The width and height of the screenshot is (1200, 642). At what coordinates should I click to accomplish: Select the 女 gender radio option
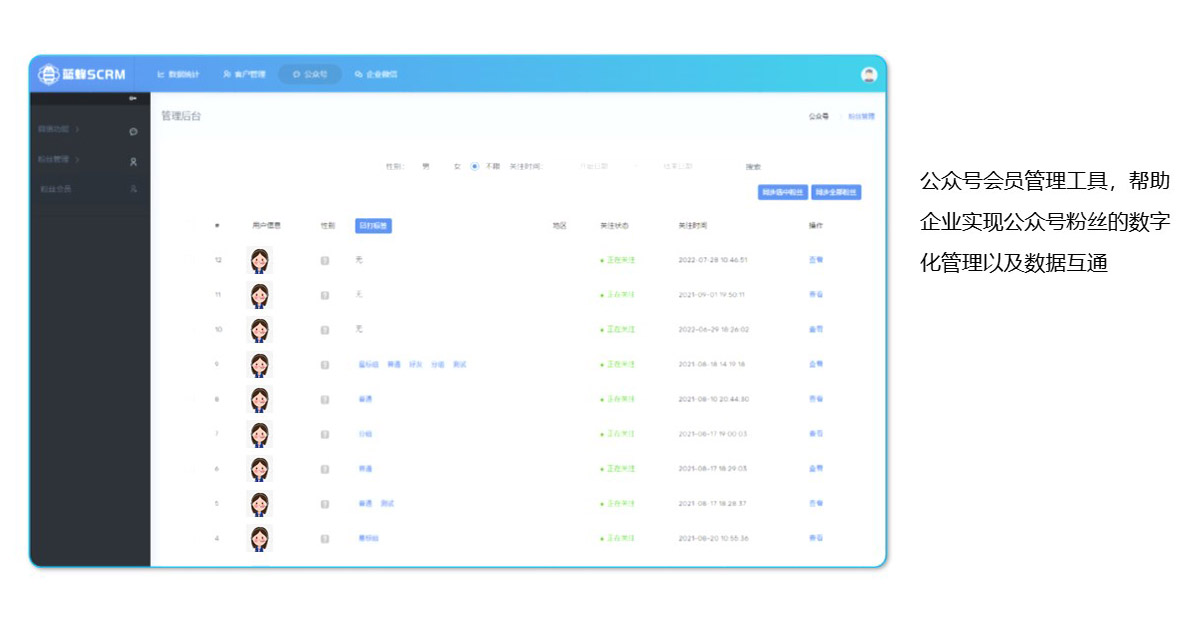pyautogui.click(x=456, y=167)
